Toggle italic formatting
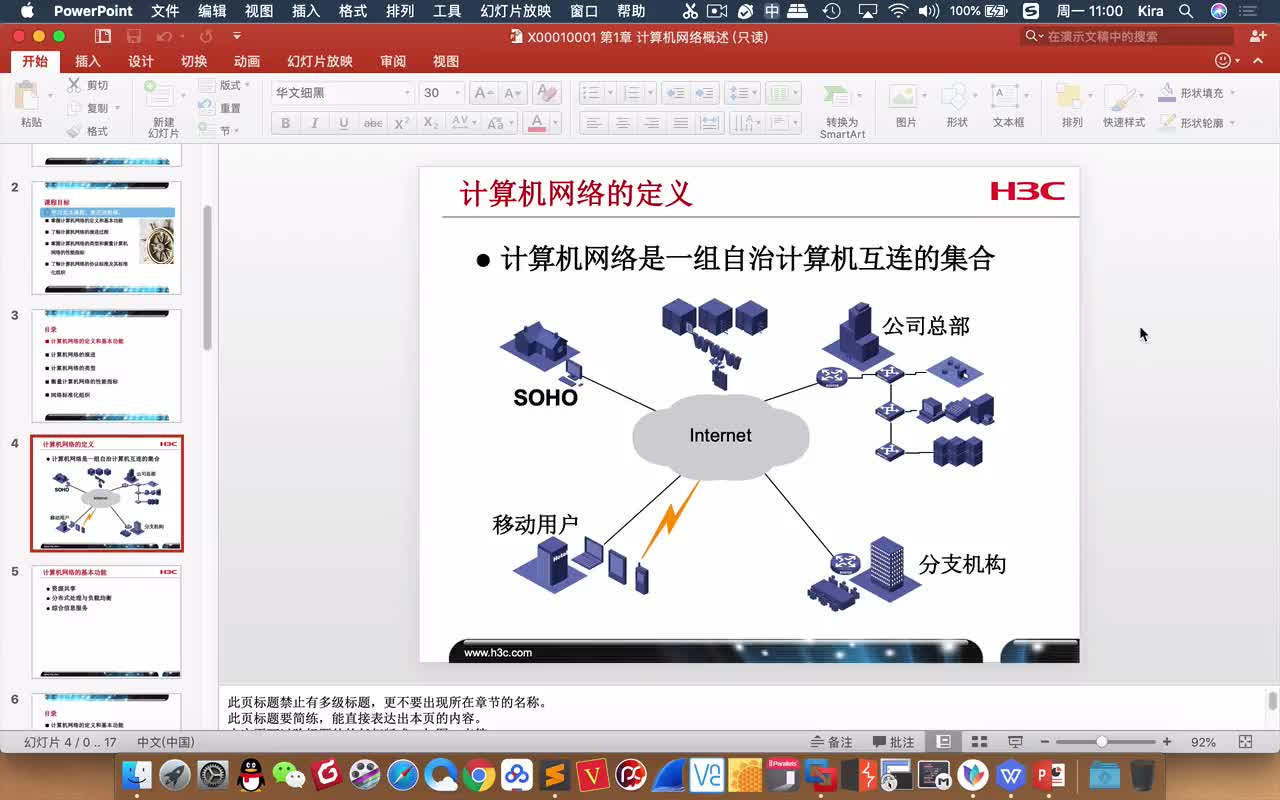This screenshot has width=1280, height=800. [314, 123]
